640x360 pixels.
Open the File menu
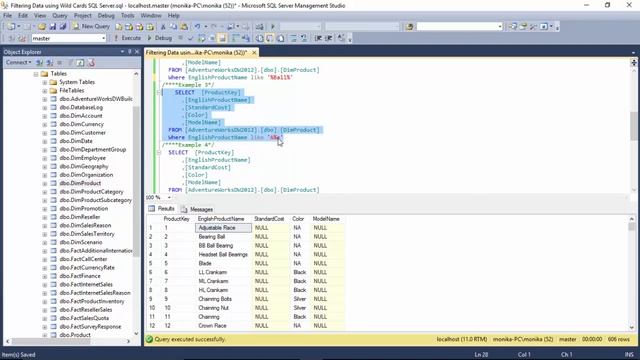point(7,16)
